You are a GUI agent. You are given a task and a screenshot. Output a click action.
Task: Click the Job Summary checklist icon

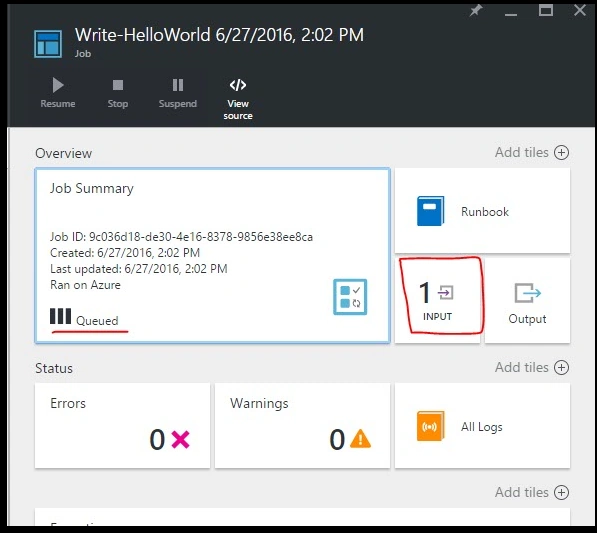(x=350, y=297)
